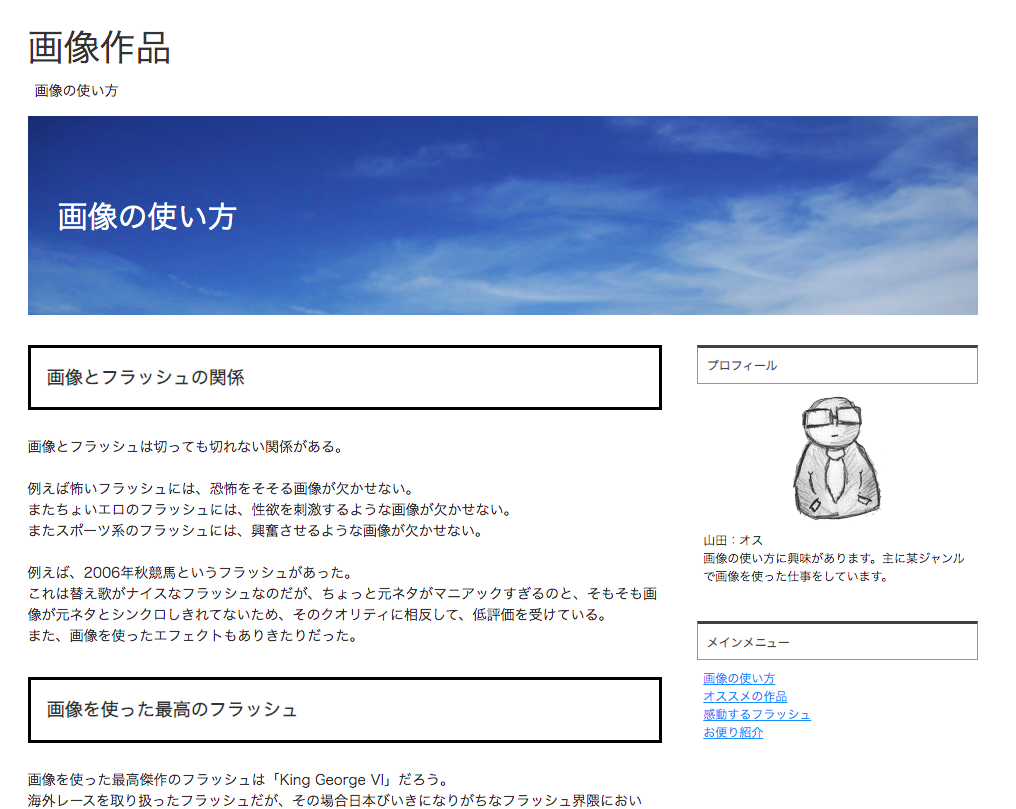Click the 画像とフラッシュの関係 heading box
This screenshot has width=1016, height=809.
pos(345,378)
